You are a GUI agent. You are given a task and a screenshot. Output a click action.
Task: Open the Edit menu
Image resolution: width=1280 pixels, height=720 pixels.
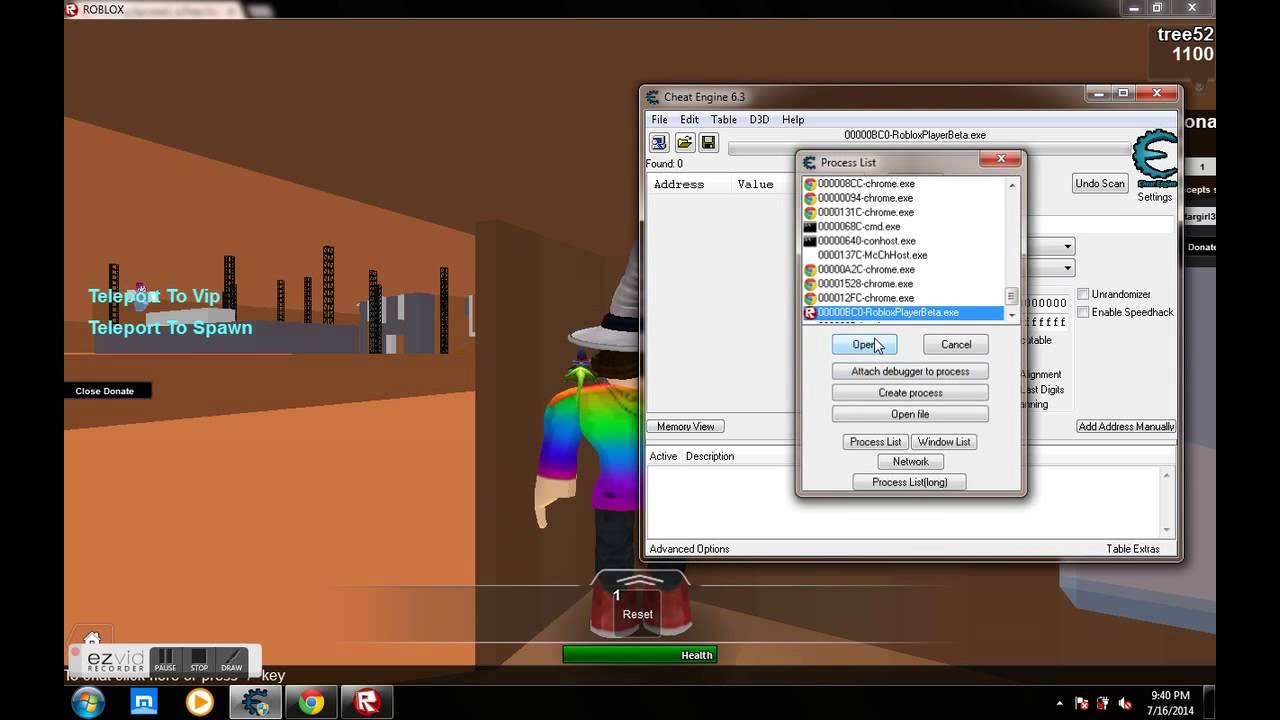click(x=690, y=119)
